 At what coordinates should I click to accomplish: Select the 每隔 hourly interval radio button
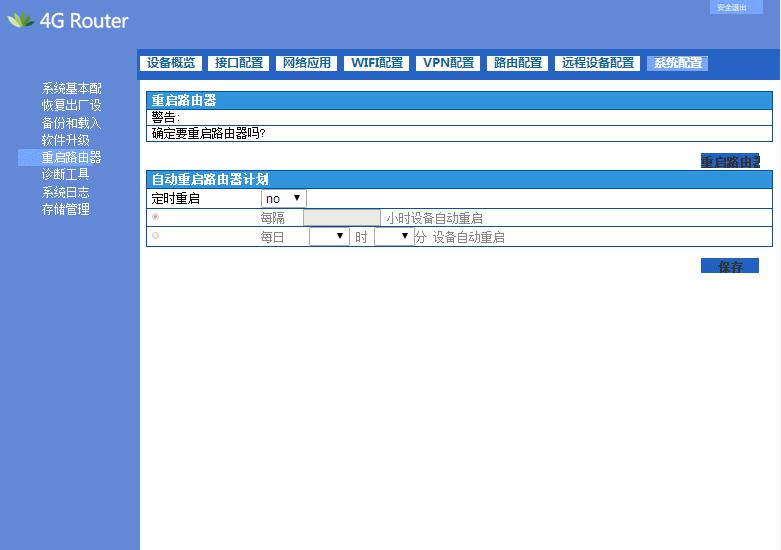155,217
